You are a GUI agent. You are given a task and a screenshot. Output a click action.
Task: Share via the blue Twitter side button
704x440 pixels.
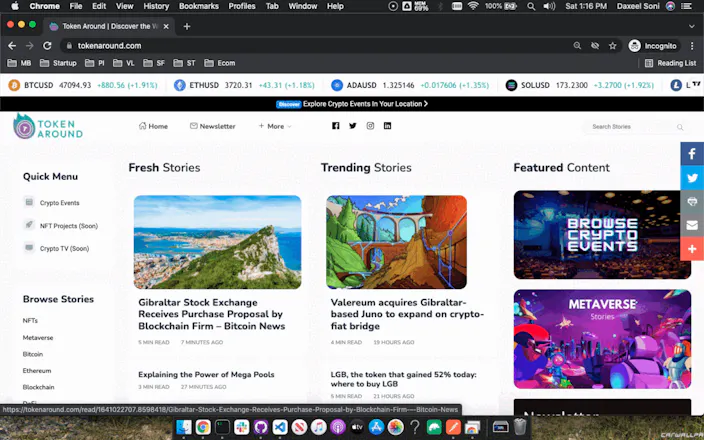692,178
